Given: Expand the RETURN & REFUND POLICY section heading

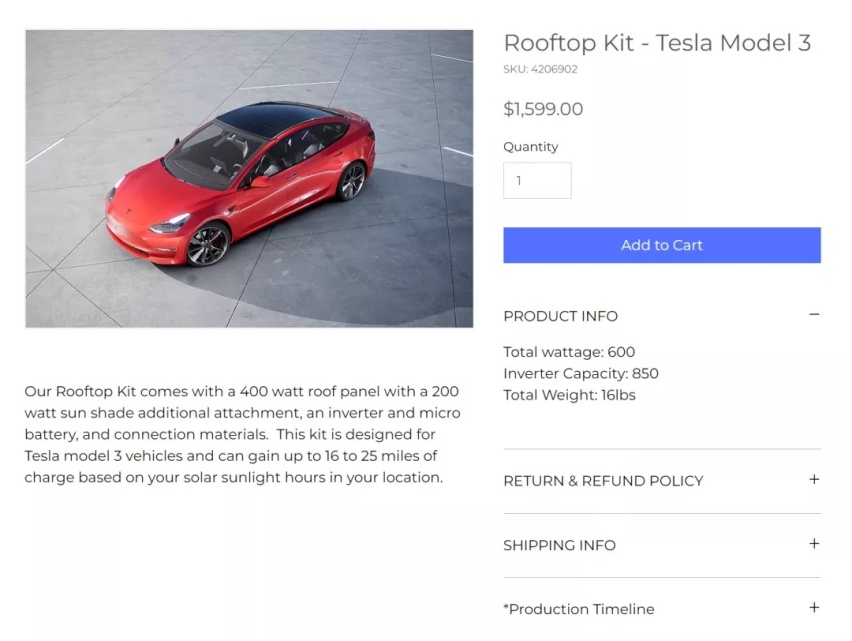Looking at the screenshot, I should coord(603,481).
